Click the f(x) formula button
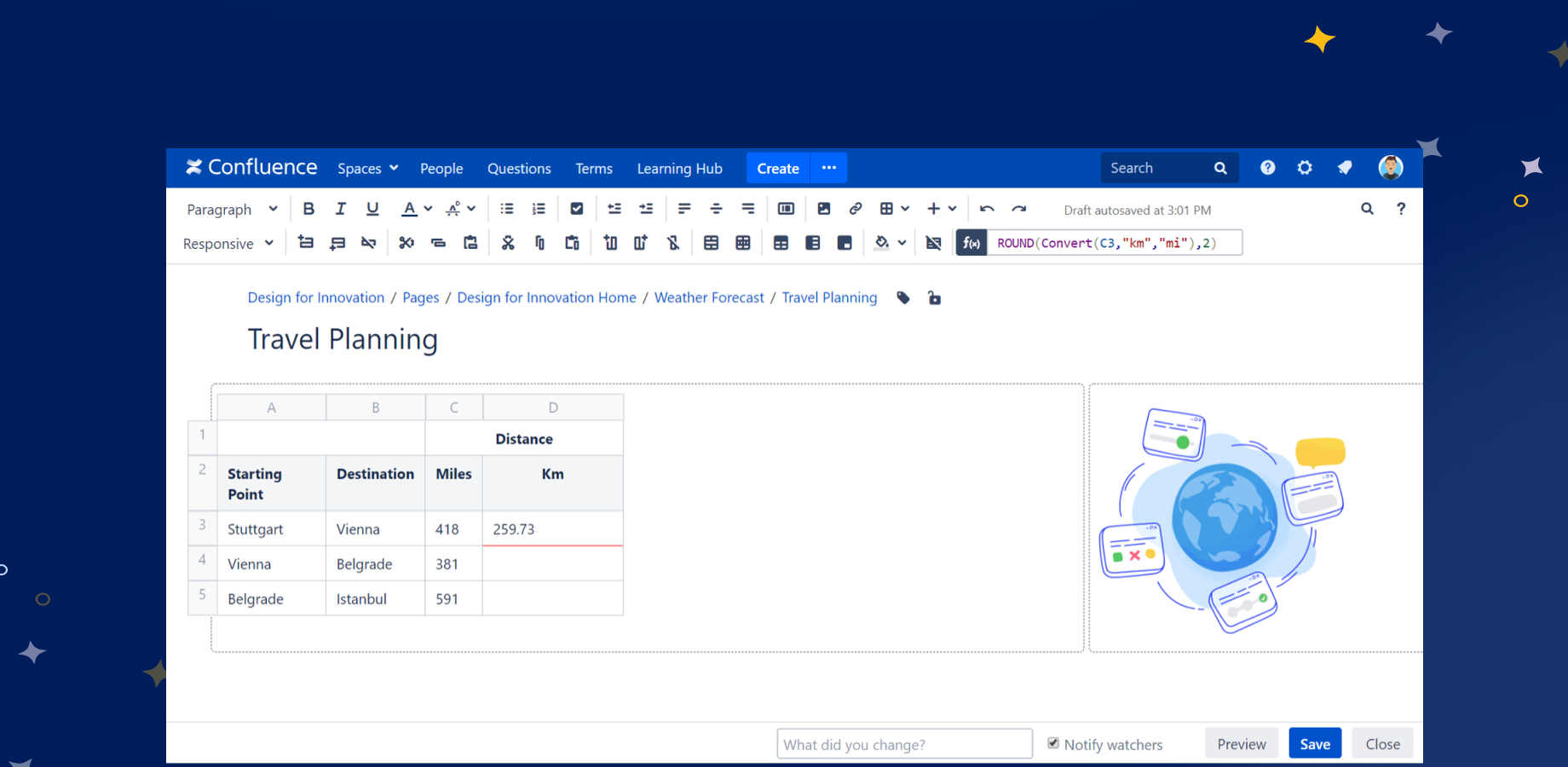 [x=971, y=243]
